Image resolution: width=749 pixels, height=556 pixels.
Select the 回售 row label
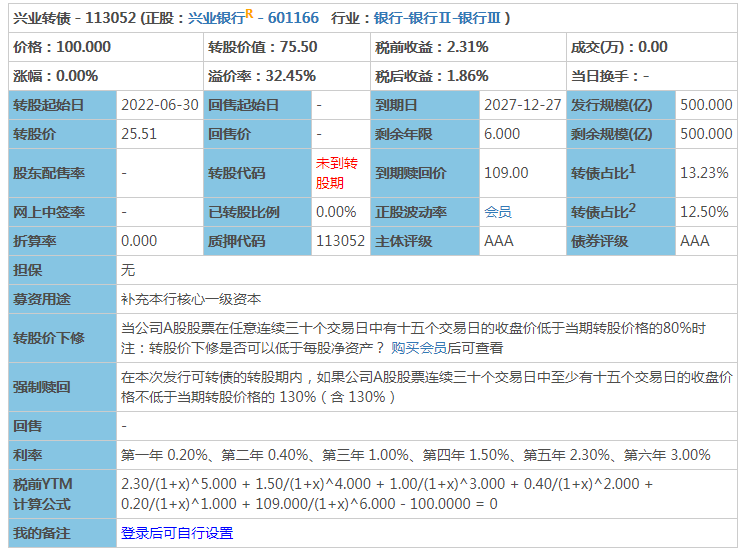click(63, 426)
